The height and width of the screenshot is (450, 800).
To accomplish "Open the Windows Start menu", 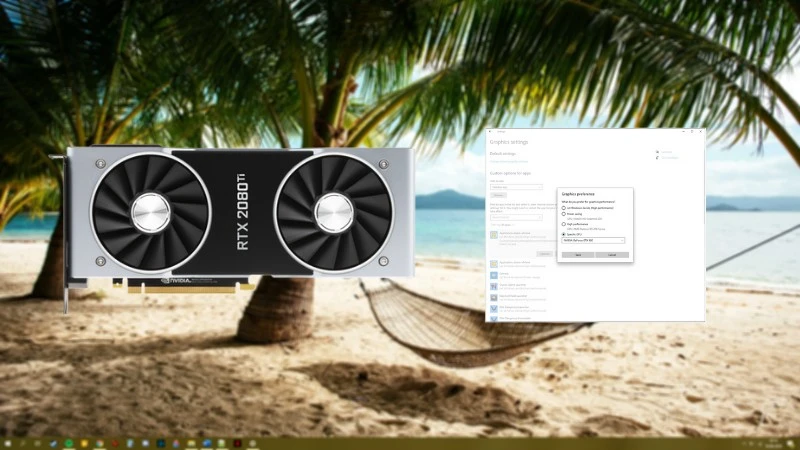I will (x=8, y=443).
